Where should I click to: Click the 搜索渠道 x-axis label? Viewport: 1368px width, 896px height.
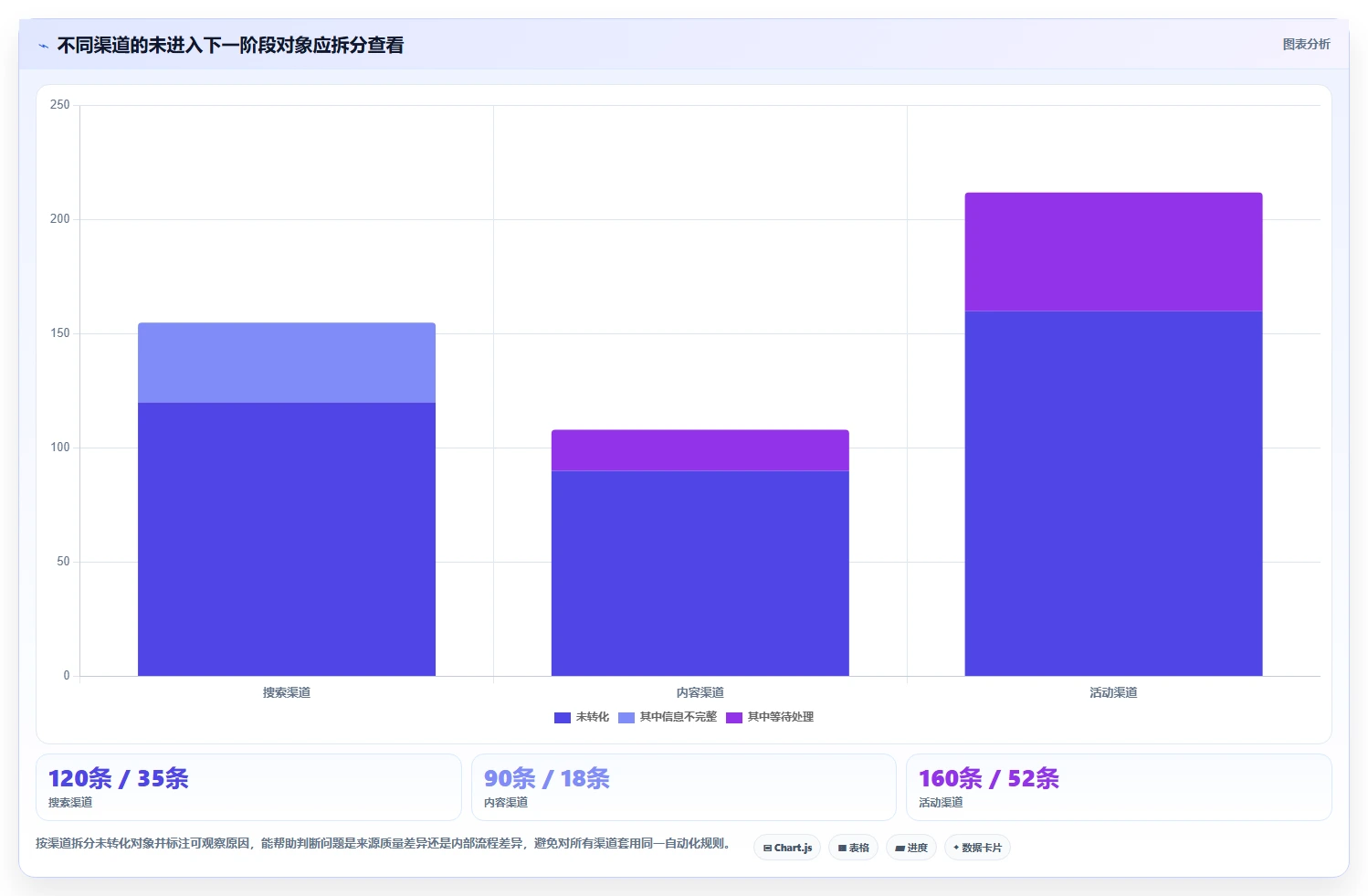pos(287,692)
